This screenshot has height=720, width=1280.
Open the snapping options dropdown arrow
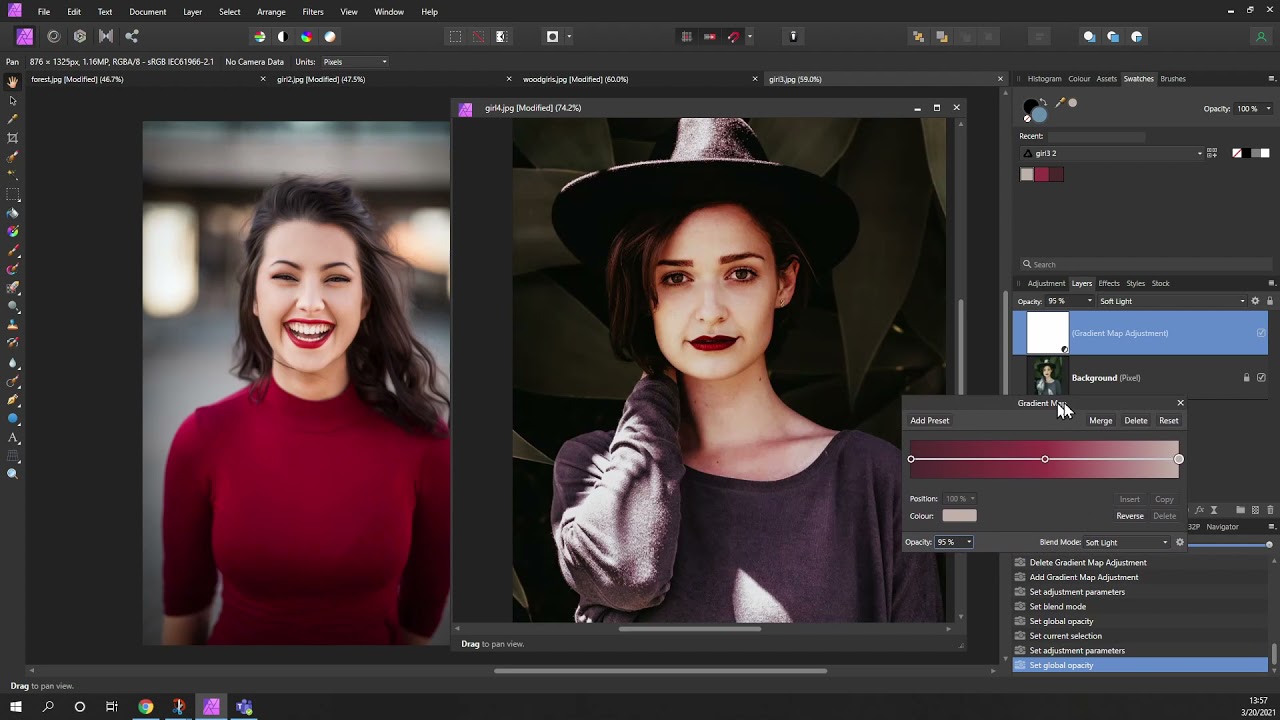pyautogui.click(x=749, y=37)
